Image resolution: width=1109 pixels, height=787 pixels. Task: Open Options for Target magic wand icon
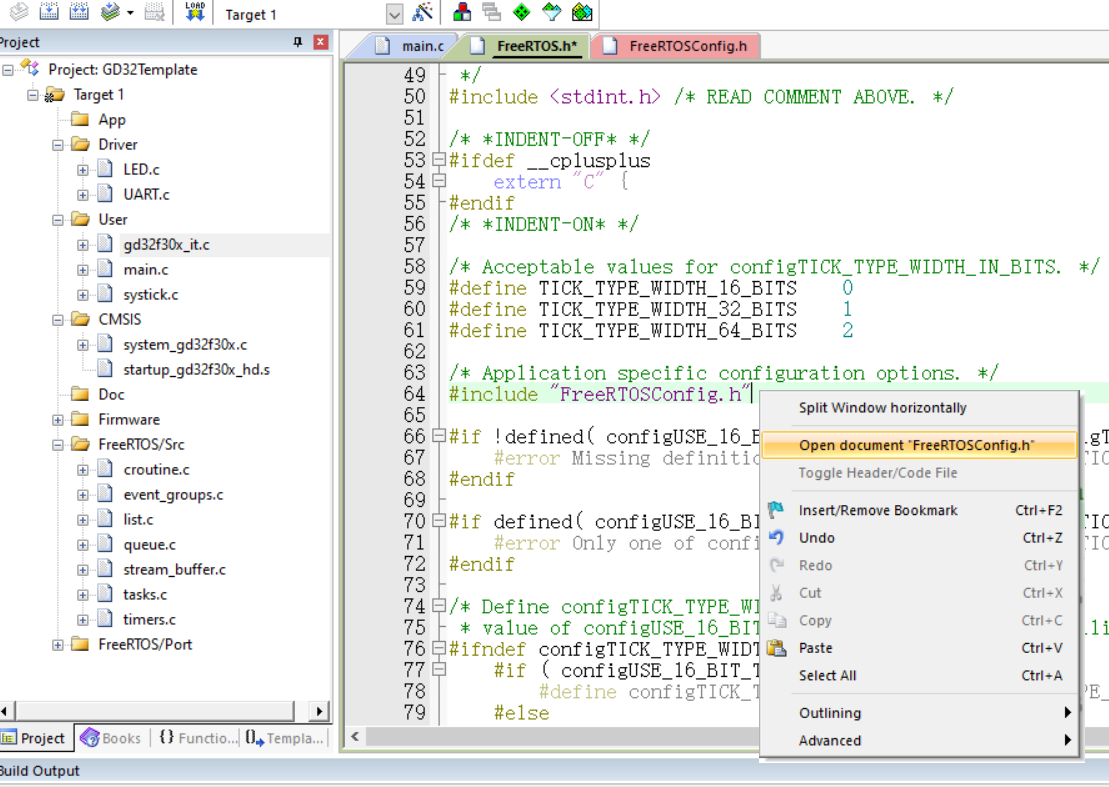point(422,12)
